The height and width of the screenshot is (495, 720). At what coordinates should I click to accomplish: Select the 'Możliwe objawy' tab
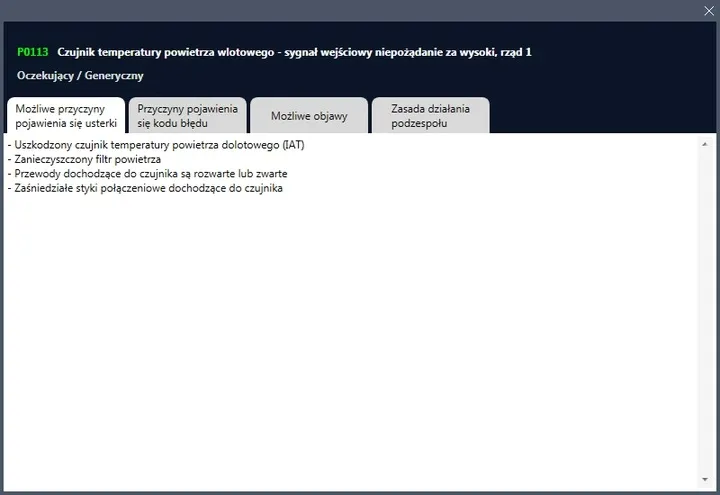point(309,116)
